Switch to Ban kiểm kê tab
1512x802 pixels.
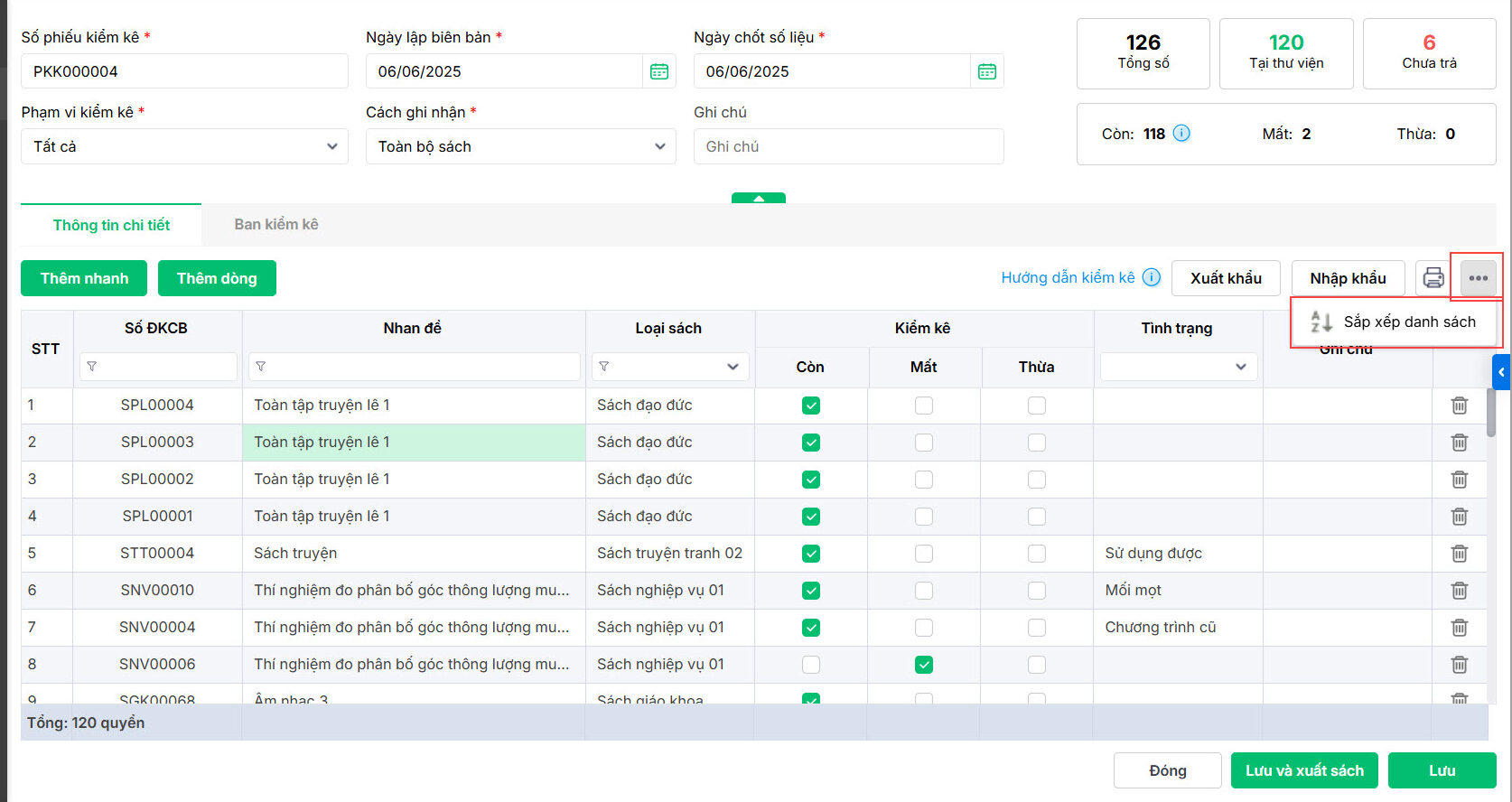coord(276,224)
